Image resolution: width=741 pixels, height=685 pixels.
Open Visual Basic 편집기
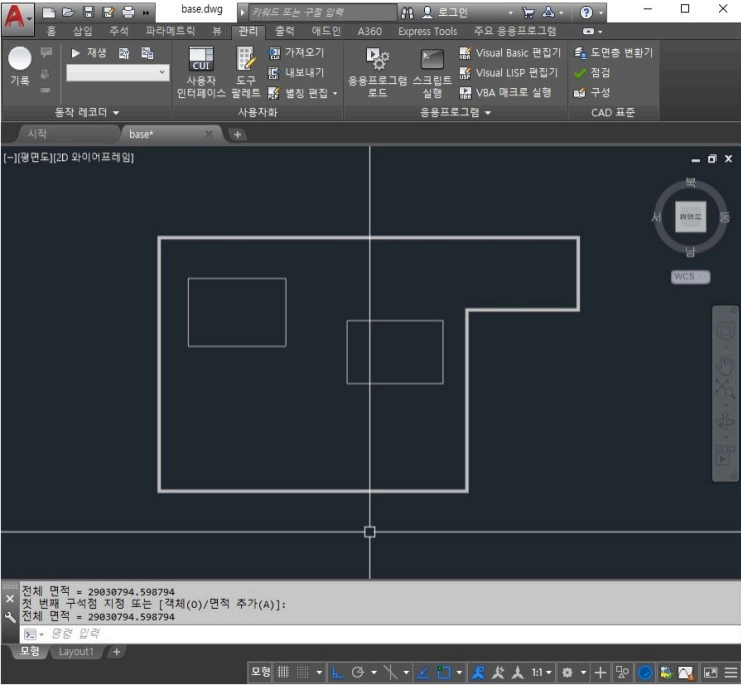pos(509,53)
